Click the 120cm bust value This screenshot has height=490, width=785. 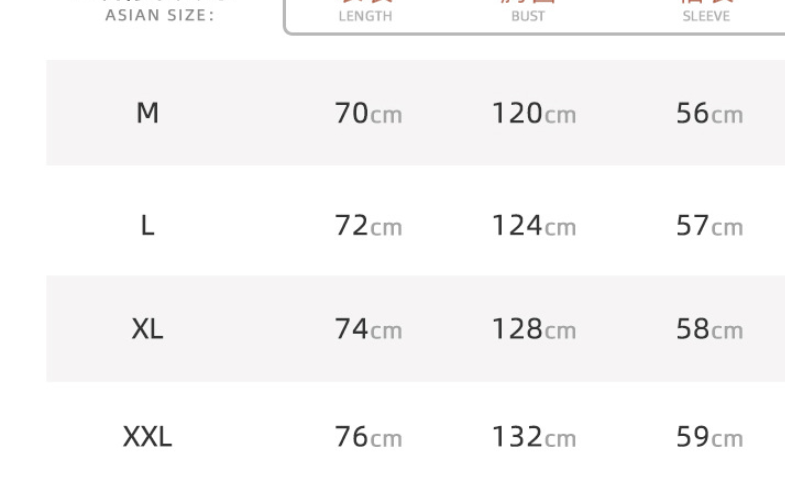(x=533, y=114)
